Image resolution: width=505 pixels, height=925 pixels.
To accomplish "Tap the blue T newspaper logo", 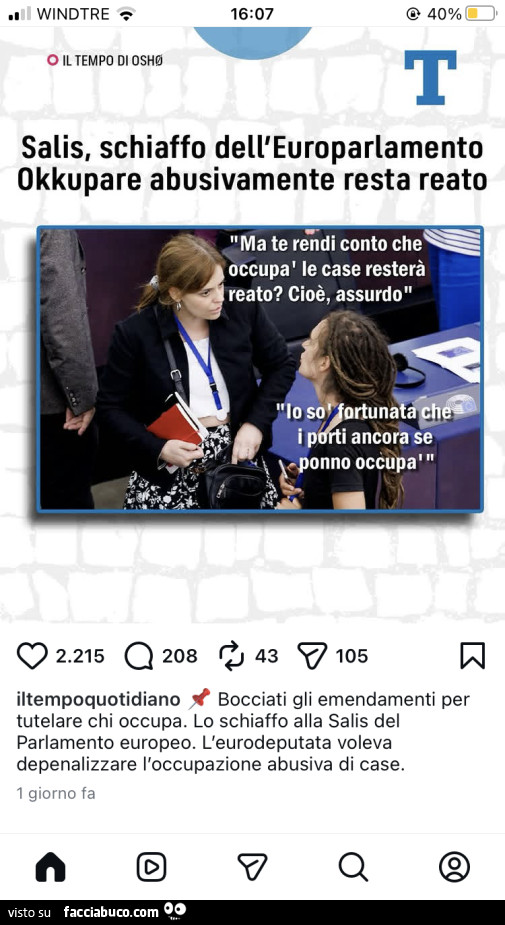I will coord(430,77).
